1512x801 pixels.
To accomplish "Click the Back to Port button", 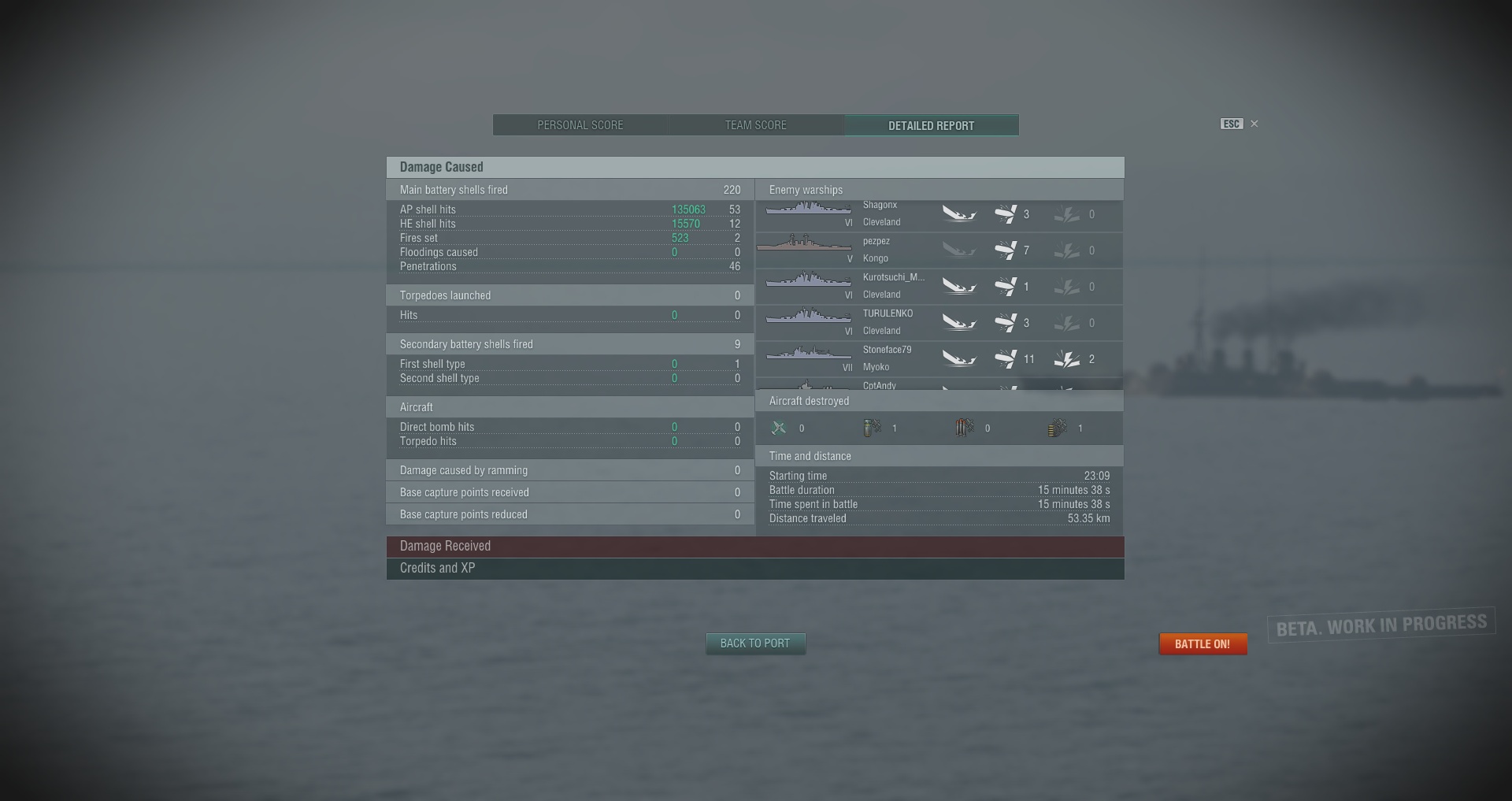I will point(755,643).
